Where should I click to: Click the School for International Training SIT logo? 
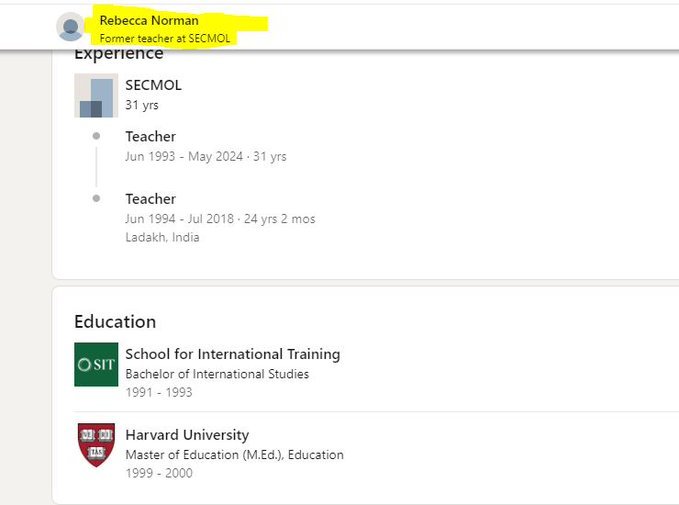click(x=96, y=364)
